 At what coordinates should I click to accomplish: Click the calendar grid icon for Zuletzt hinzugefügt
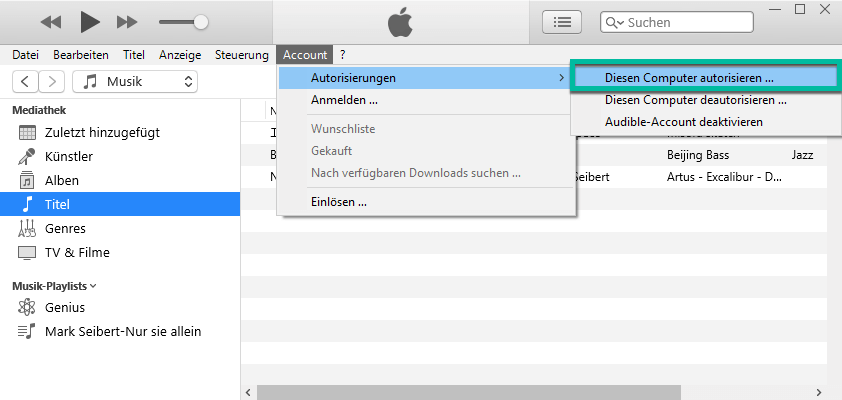pos(27,133)
